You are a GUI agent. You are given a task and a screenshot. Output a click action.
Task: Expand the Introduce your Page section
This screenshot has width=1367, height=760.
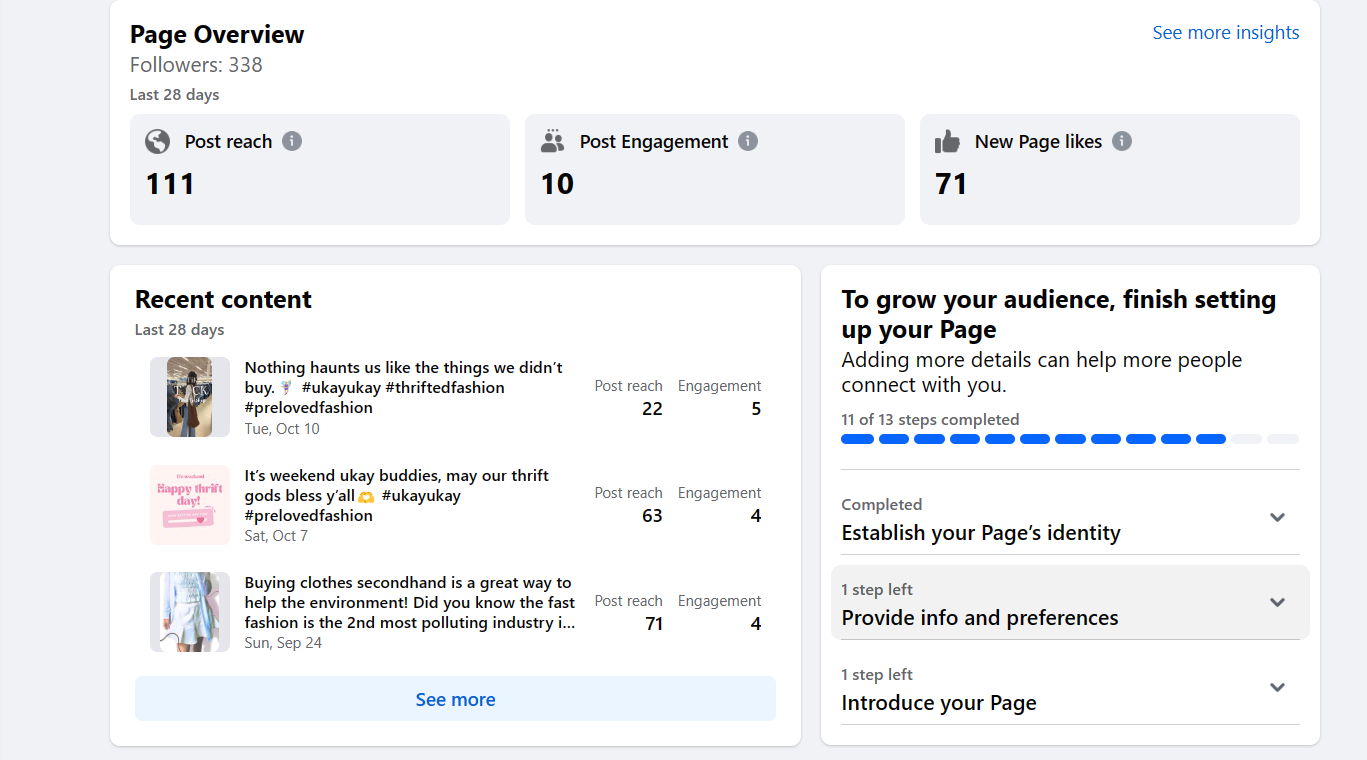pyautogui.click(x=1277, y=688)
